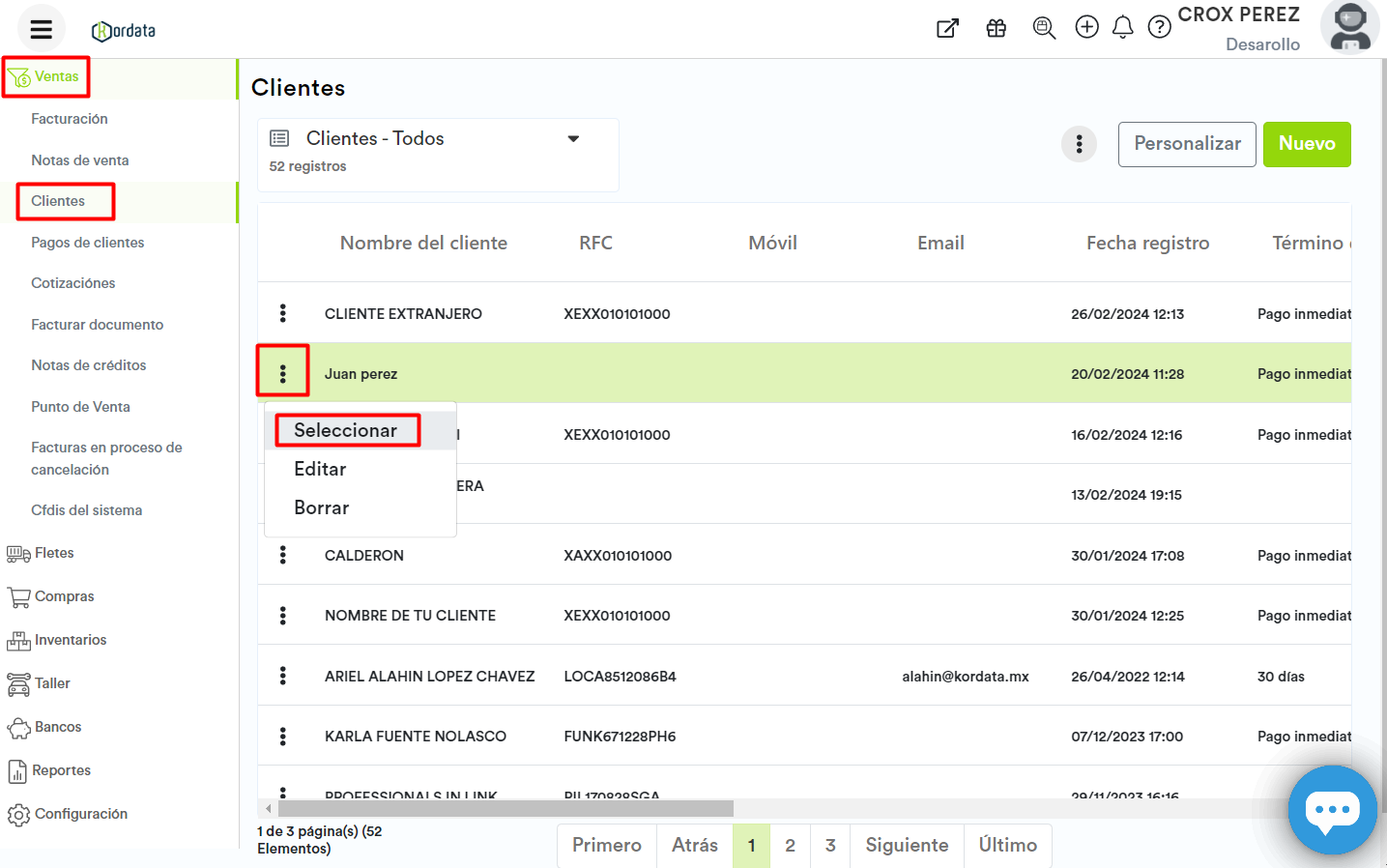Choose Borrar from the context menu
The image size is (1387, 868).
coord(321,507)
